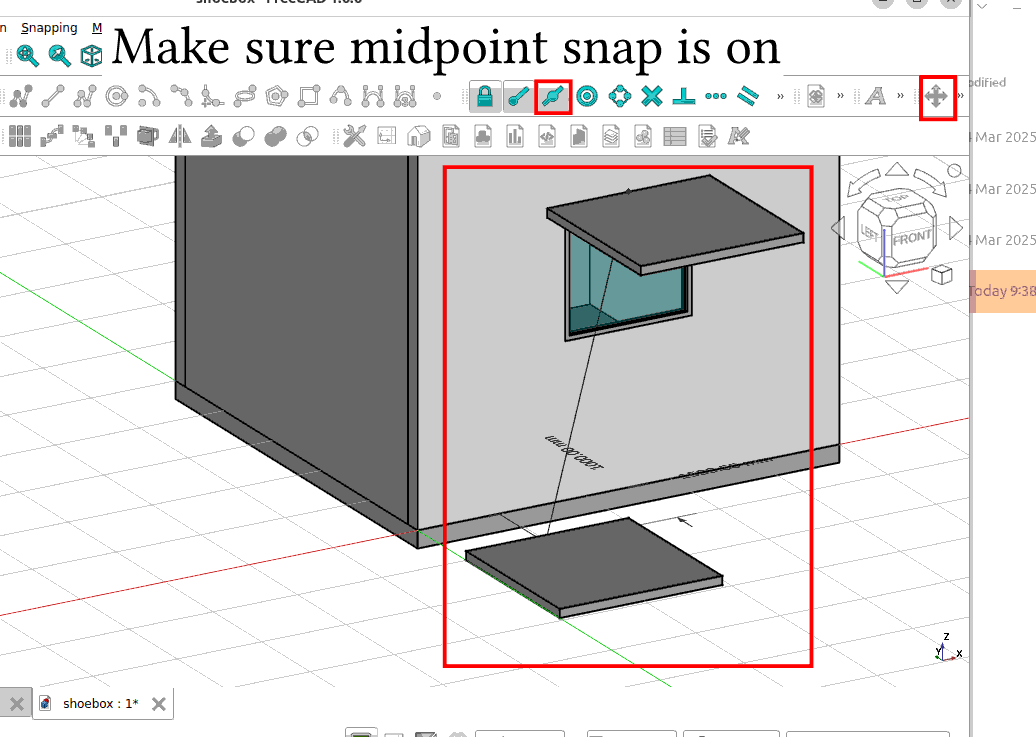Image resolution: width=1036 pixels, height=737 pixels.
Task: Select the Draft Rectangle tool
Action: click(x=308, y=97)
